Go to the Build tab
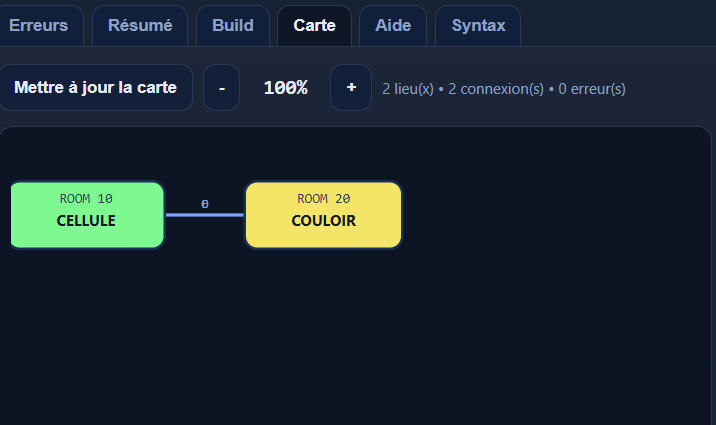The height and width of the screenshot is (425, 716). tap(233, 26)
